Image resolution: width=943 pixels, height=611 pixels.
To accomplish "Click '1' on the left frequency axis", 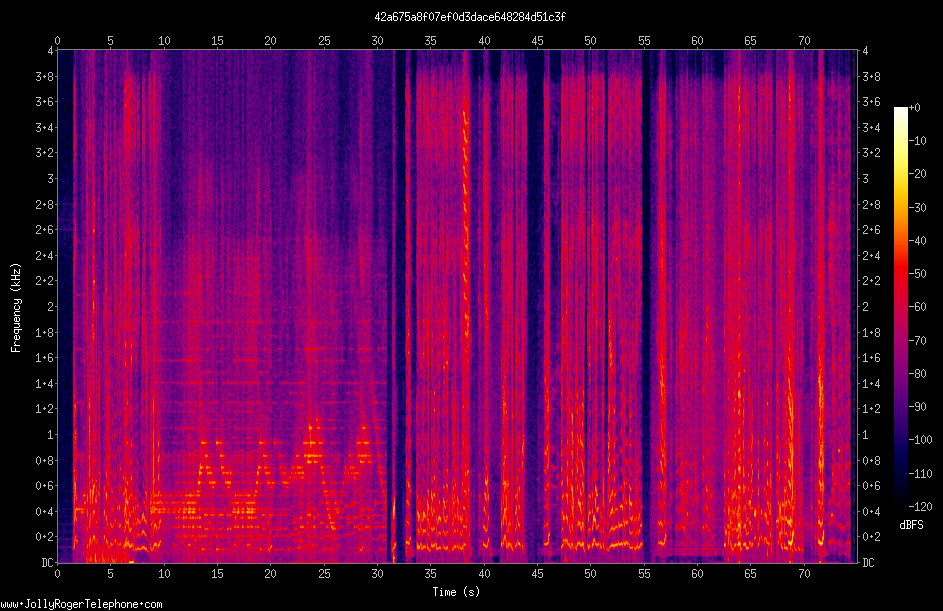I will point(50,435).
